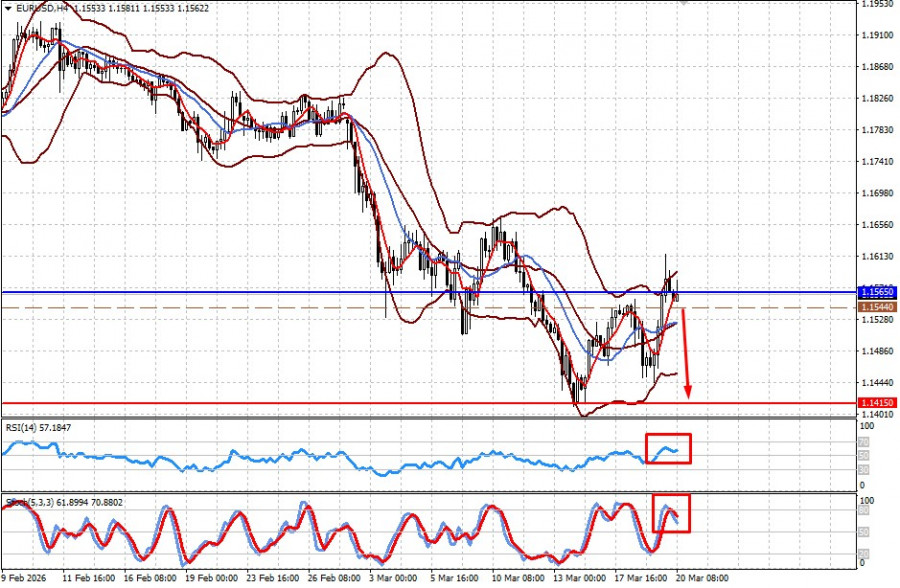Click the 17 Mar 16:00 time label
900x588 pixels.
click(641, 578)
